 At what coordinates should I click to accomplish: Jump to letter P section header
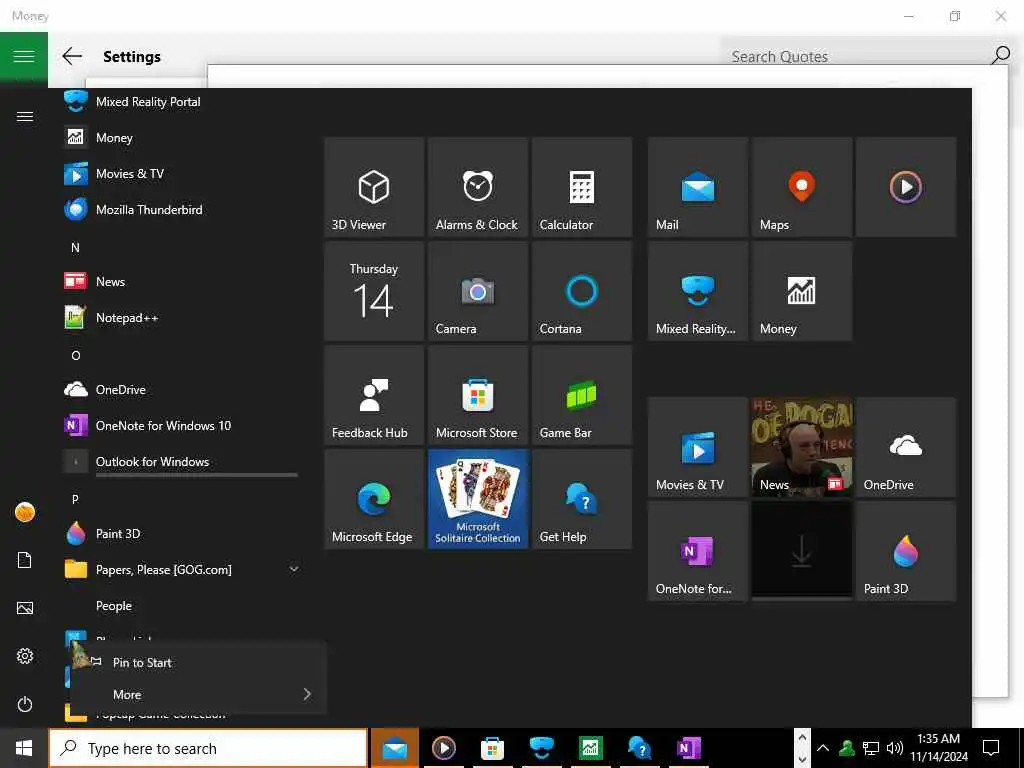[75, 500]
